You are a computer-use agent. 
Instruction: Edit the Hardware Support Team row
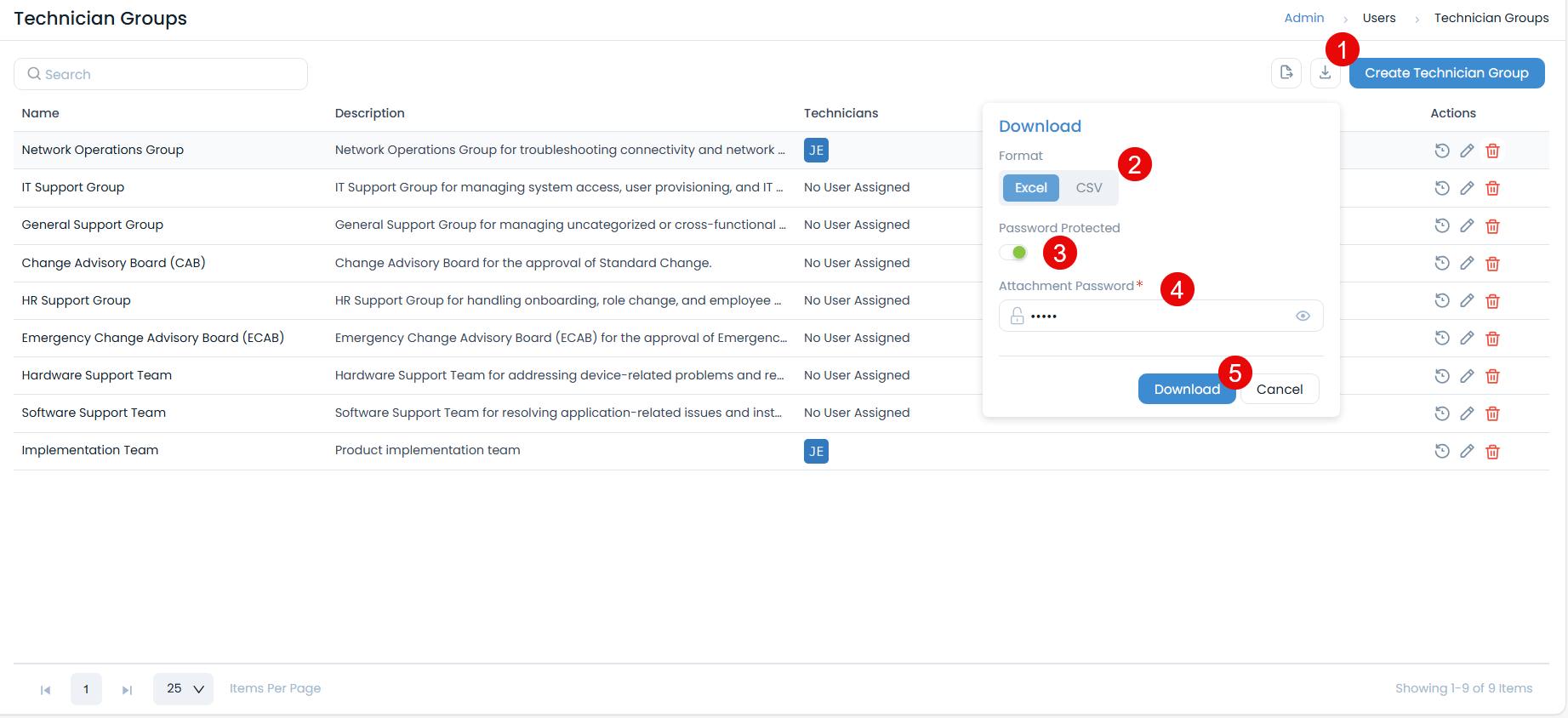pyautogui.click(x=1467, y=376)
